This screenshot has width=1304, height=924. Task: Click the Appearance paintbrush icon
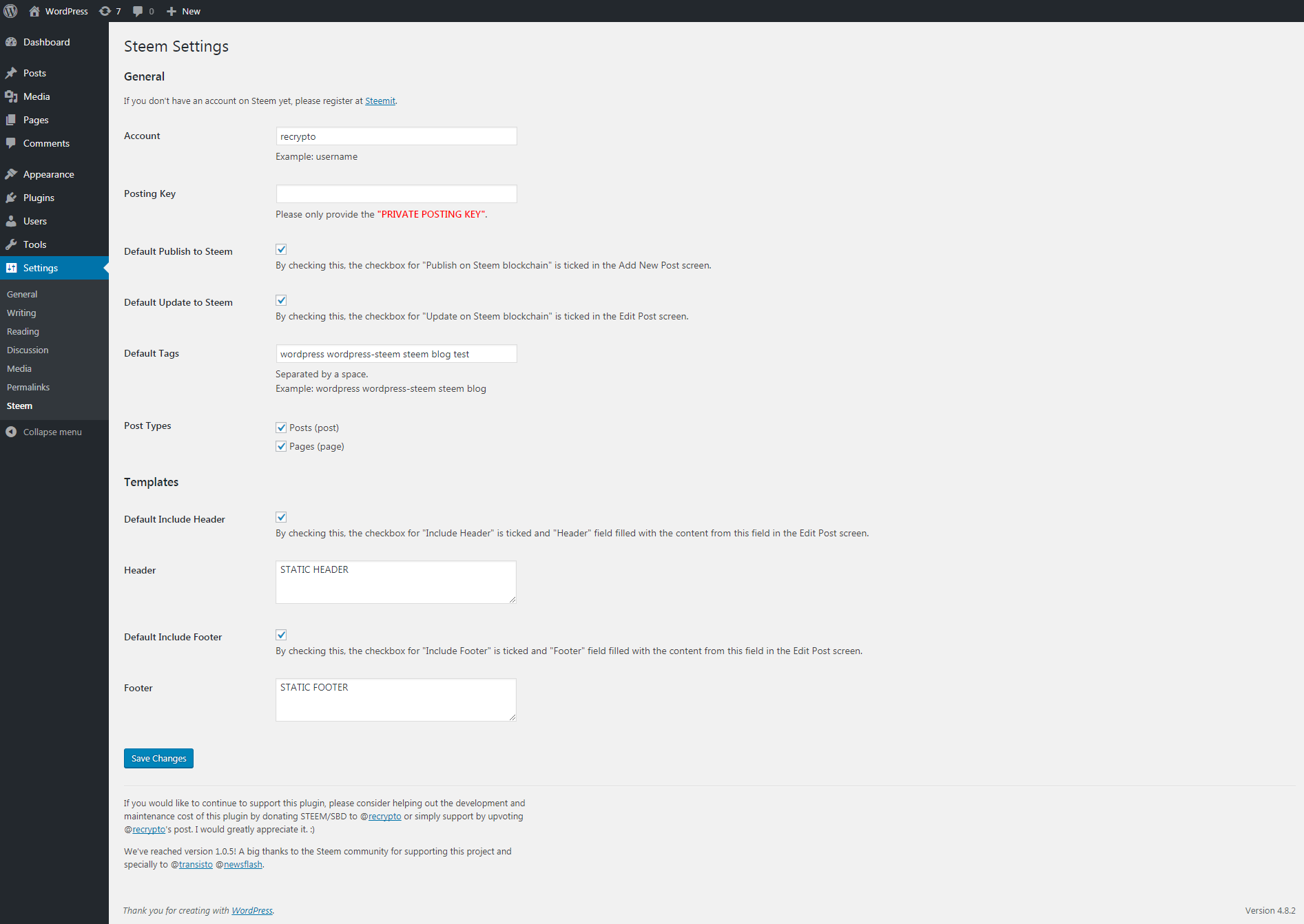click(x=11, y=174)
